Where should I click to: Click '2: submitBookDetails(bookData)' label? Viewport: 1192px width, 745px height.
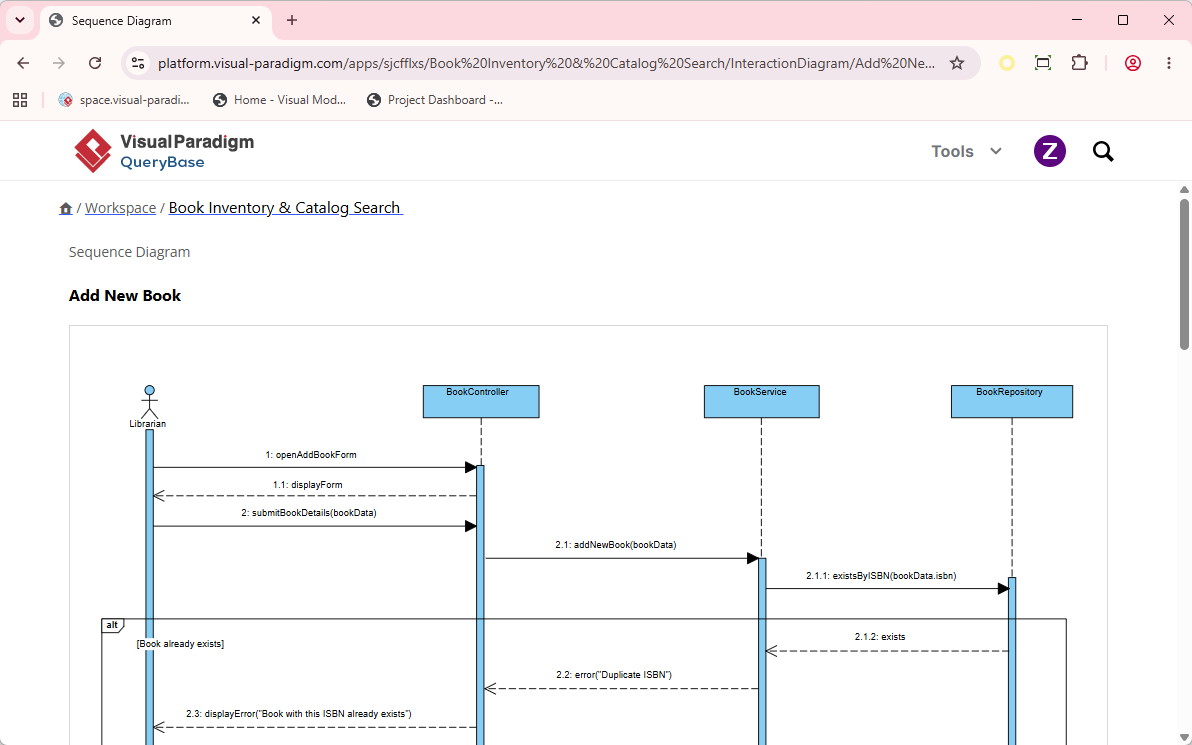pyautogui.click(x=309, y=512)
